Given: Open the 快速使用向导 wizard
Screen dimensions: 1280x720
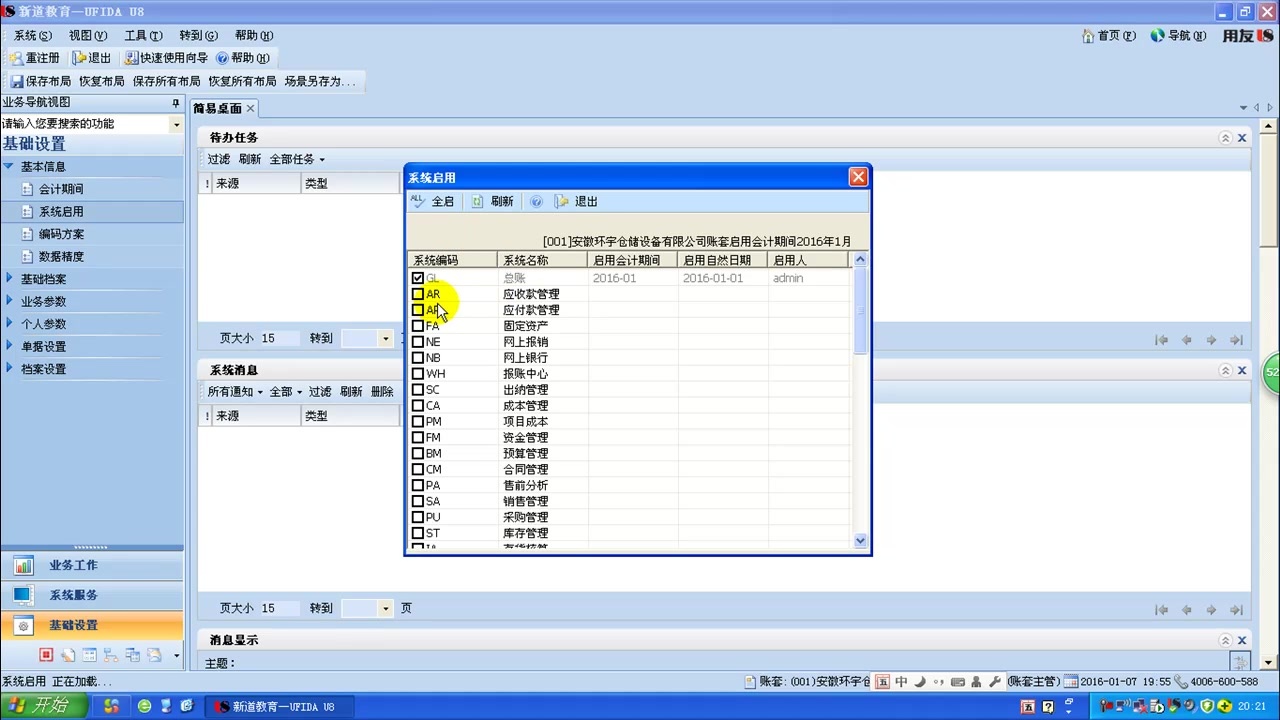Looking at the screenshot, I should [x=166, y=58].
